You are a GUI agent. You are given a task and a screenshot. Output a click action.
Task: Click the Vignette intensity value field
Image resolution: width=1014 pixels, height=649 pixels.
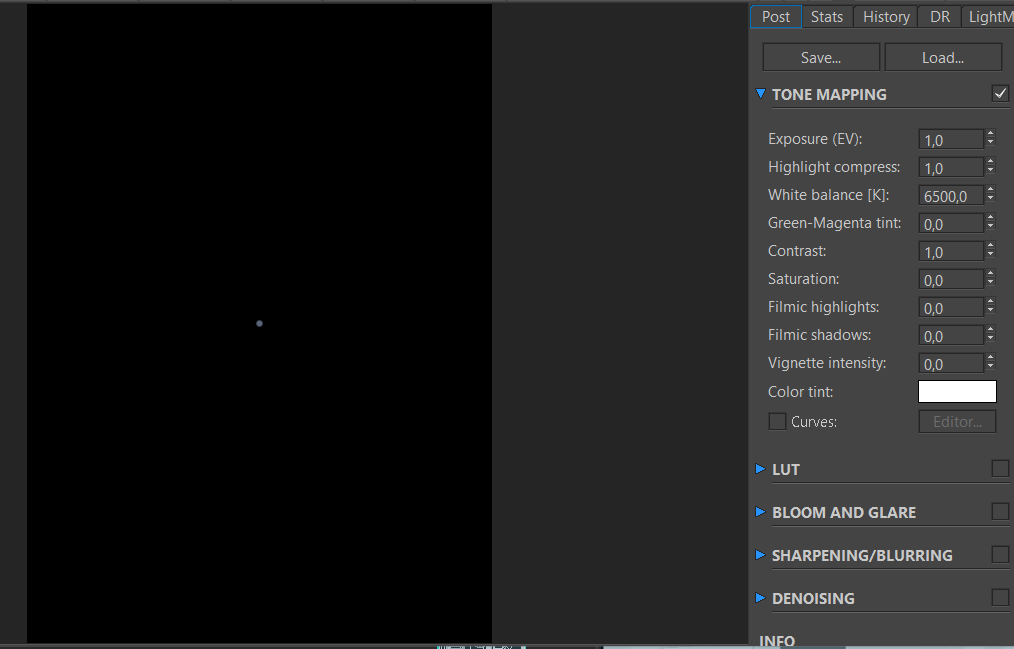pos(951,363)
